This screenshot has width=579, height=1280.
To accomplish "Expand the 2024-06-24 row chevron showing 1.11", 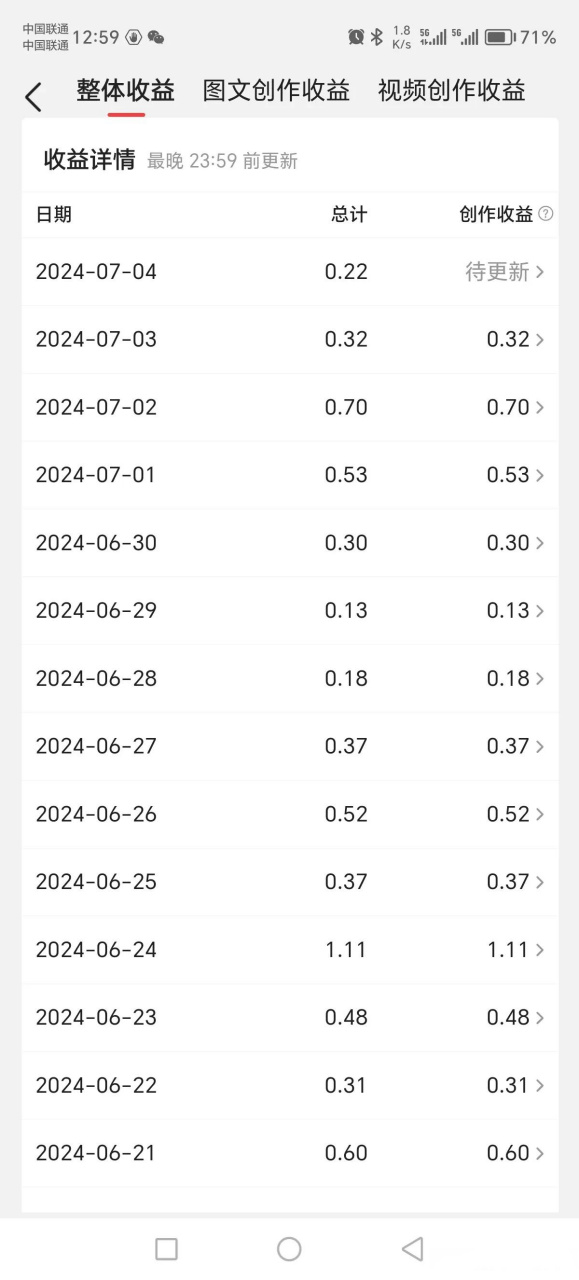I will pos(540,950).
